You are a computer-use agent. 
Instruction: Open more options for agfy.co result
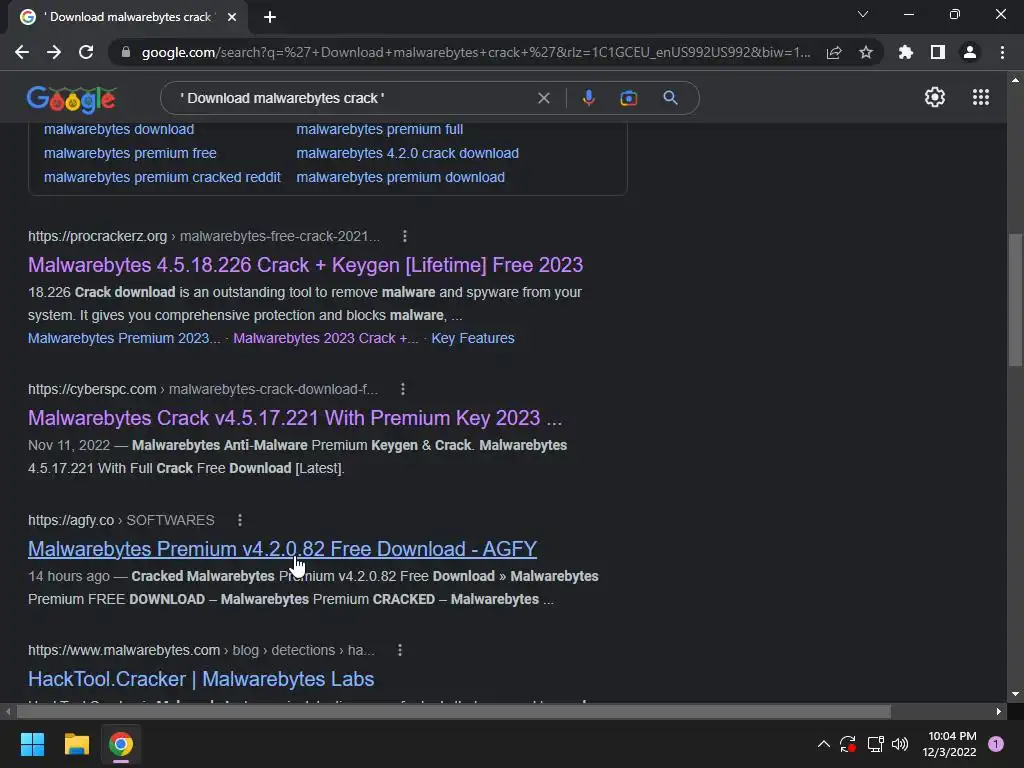pyautogui.click(x=240, y=520)
